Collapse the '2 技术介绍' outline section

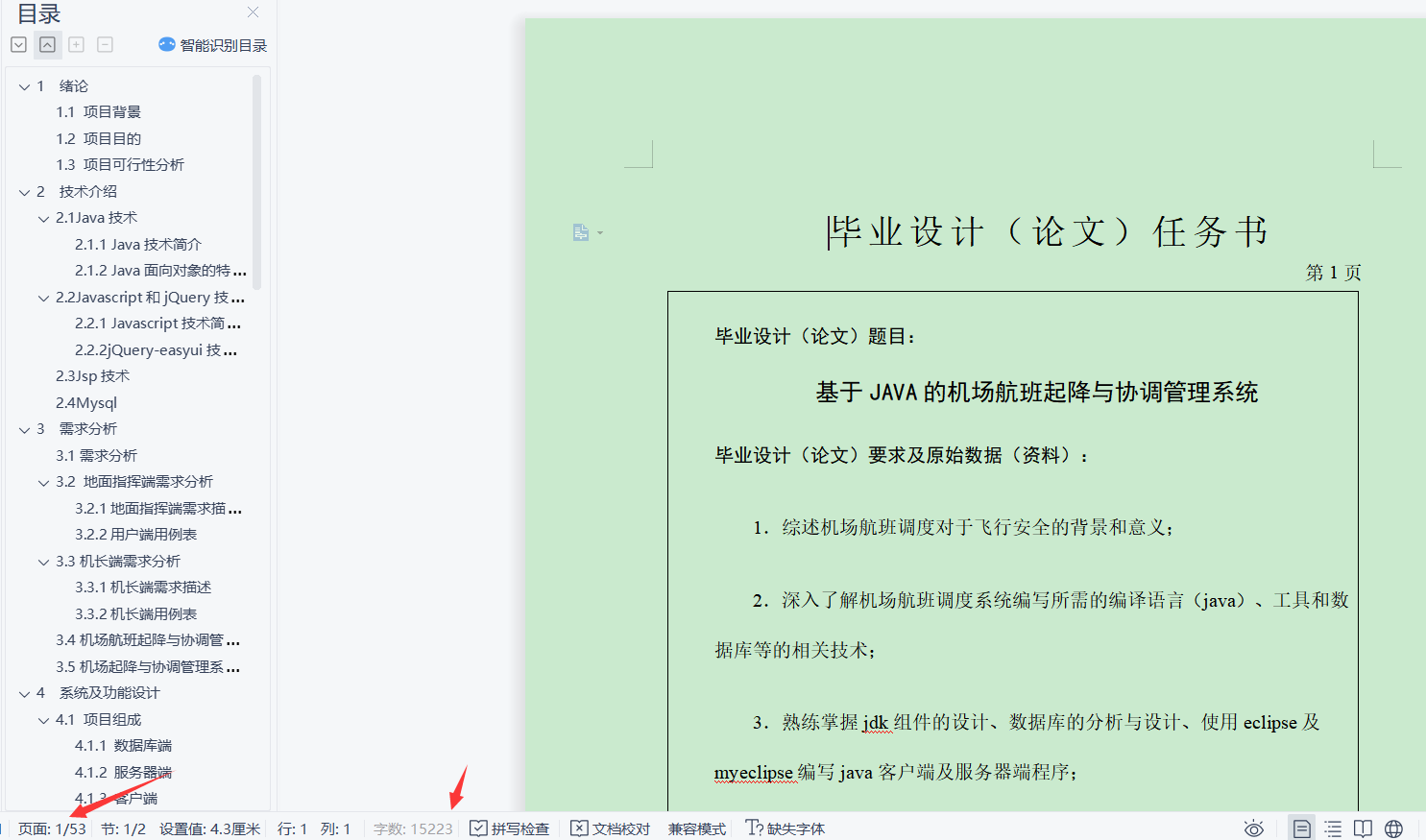(x=24, y=192)
